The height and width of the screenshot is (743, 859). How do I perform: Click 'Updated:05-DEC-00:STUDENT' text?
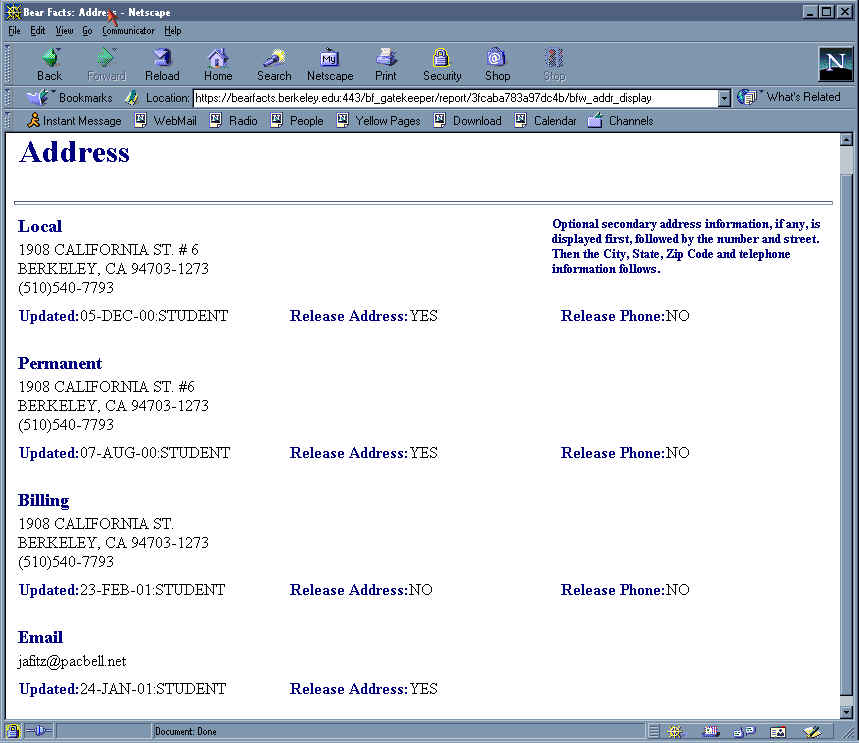pos(123,316)
